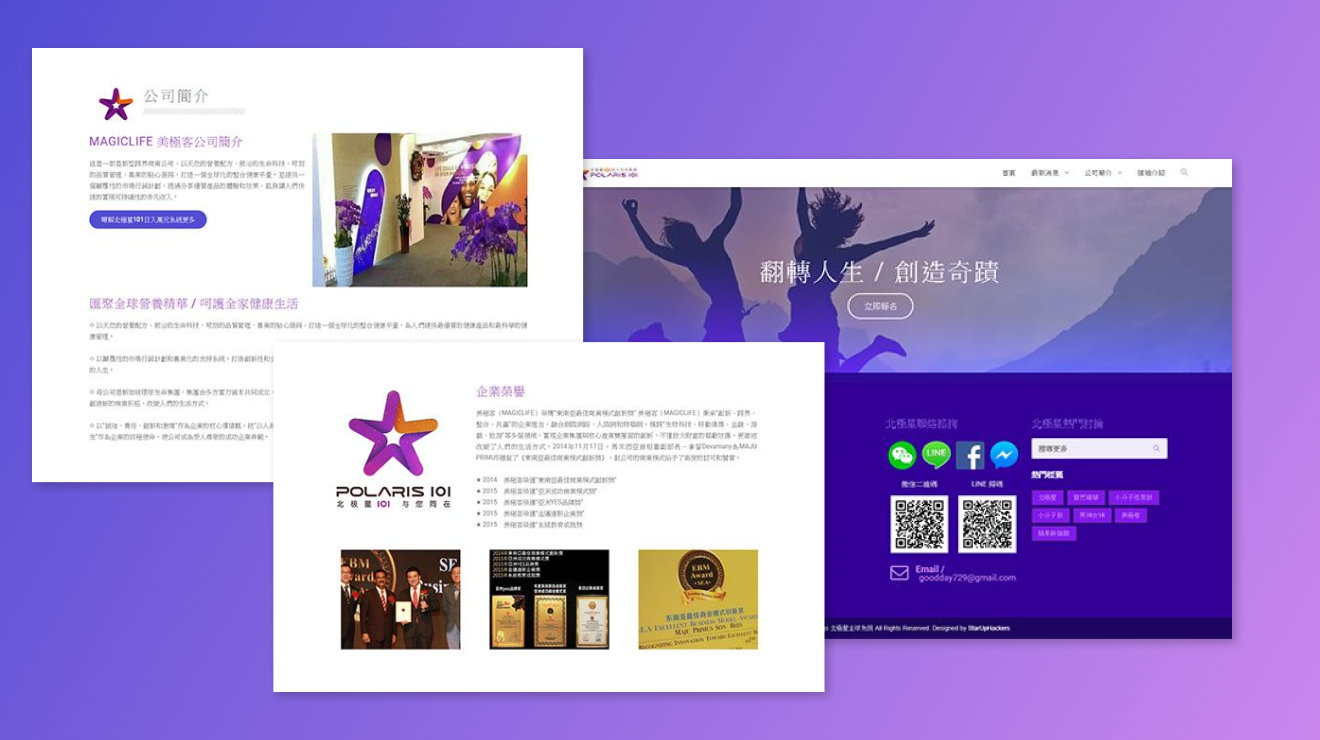
Task: Click the 立即報名 button on the hero banner
Action: click(880, 306)
